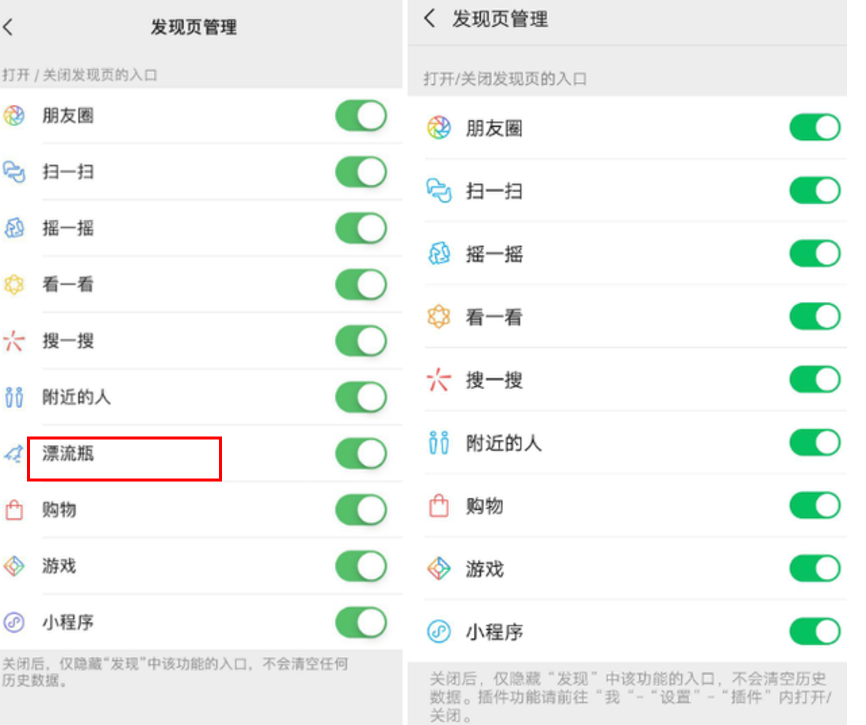866x725 pixels.
Task: Tap 游戏 icon on right screen
Action: pyautogui.click(x=439, y=569)
